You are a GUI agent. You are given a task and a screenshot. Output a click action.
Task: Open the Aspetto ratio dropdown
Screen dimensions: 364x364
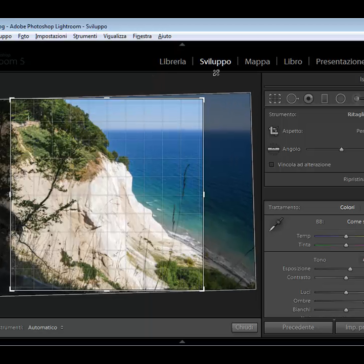360,131
